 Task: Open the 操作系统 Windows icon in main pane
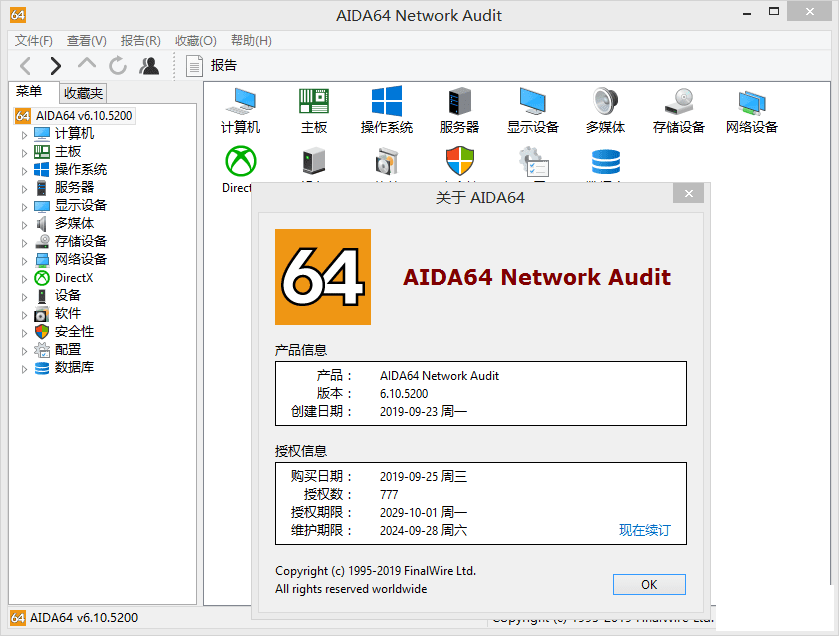coord(387,111)
